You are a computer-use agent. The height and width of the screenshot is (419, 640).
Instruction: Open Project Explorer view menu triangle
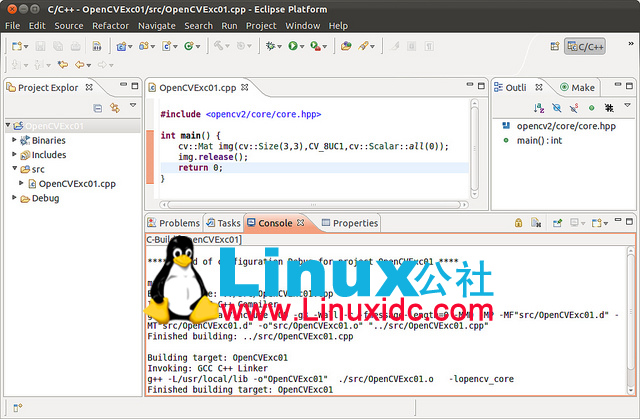click(x=133, y=105)
